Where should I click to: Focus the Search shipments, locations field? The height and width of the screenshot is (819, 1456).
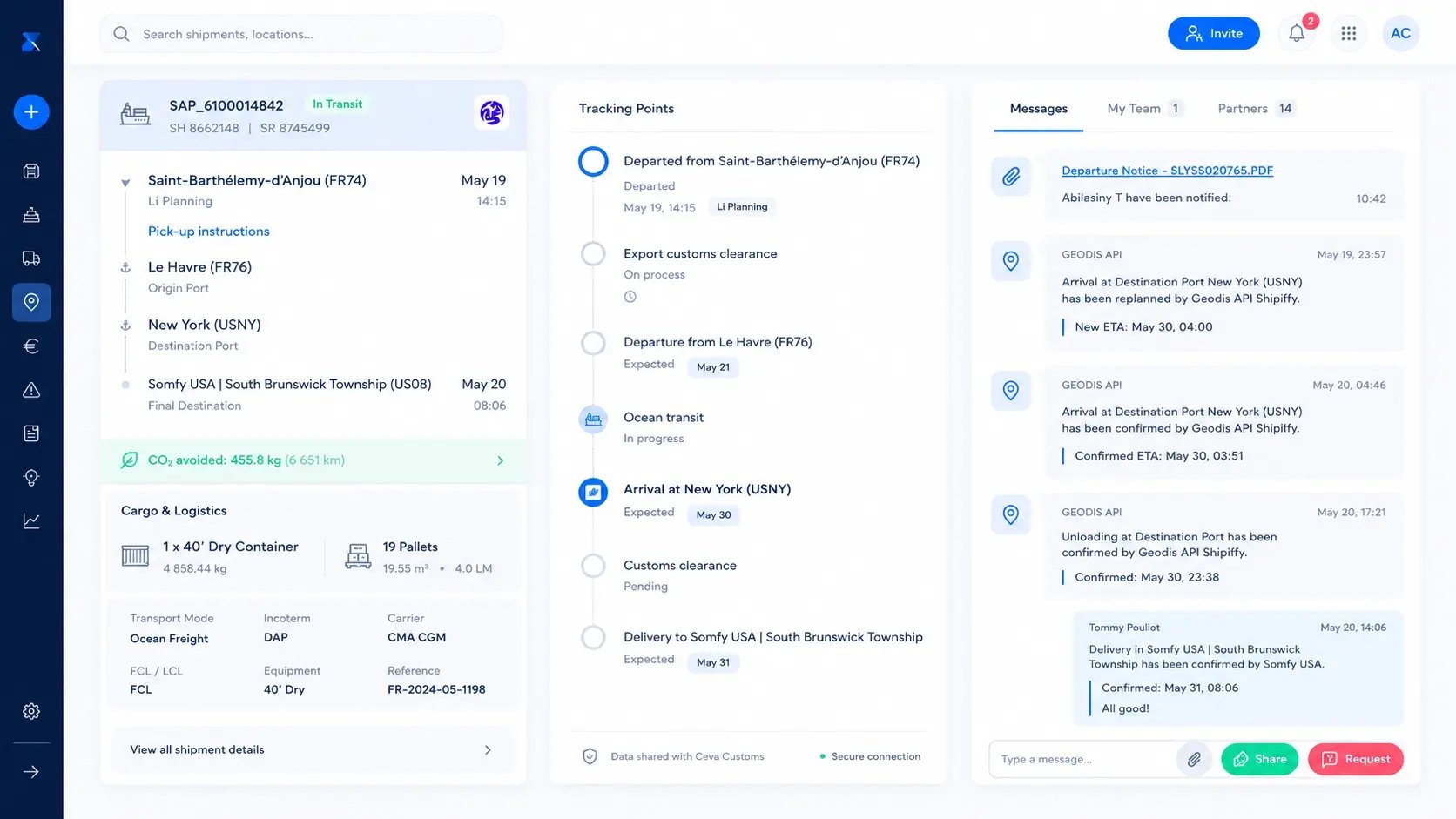pos(301,34)
